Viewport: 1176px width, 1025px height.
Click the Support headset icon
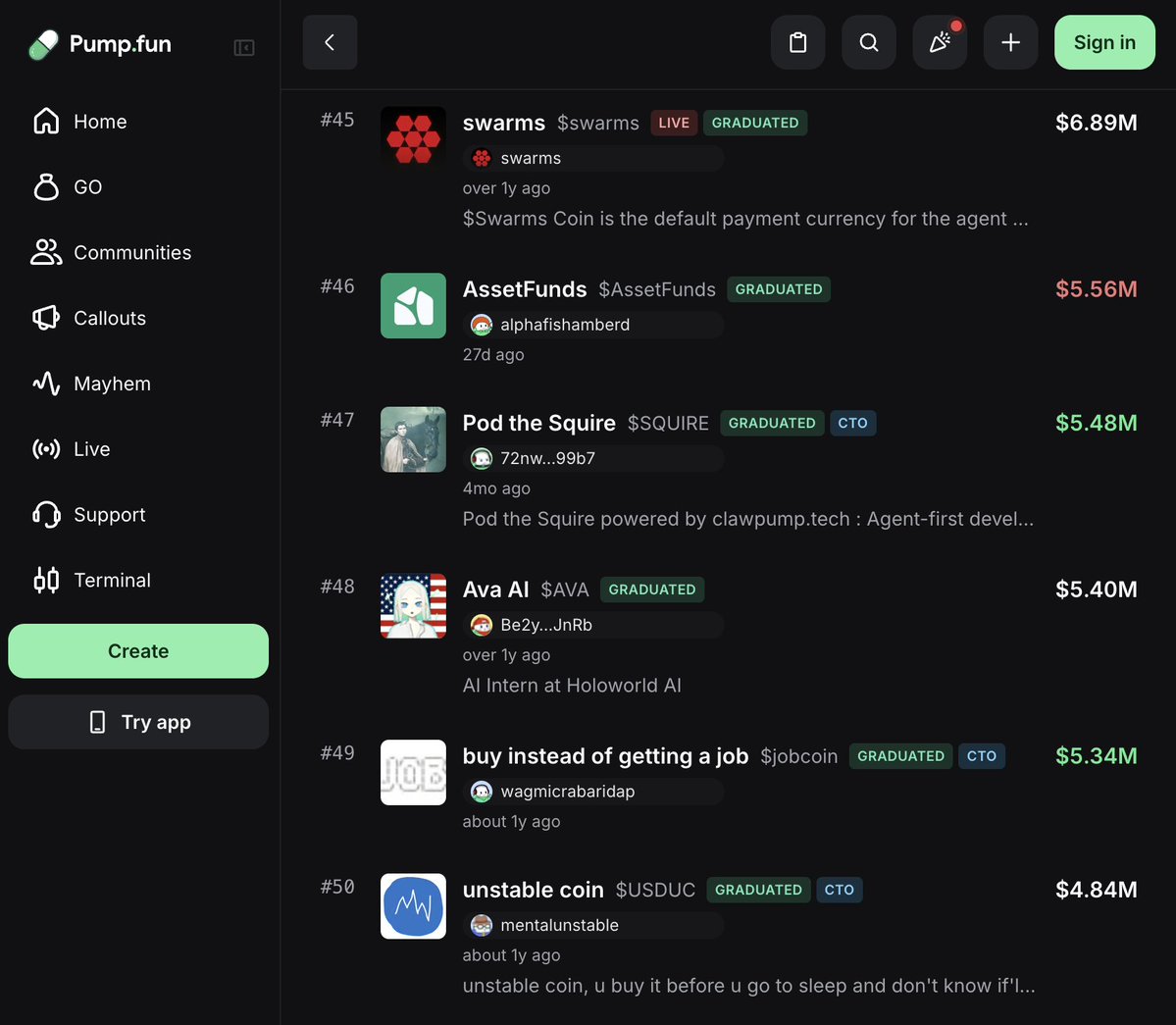[x=46, y=514]
